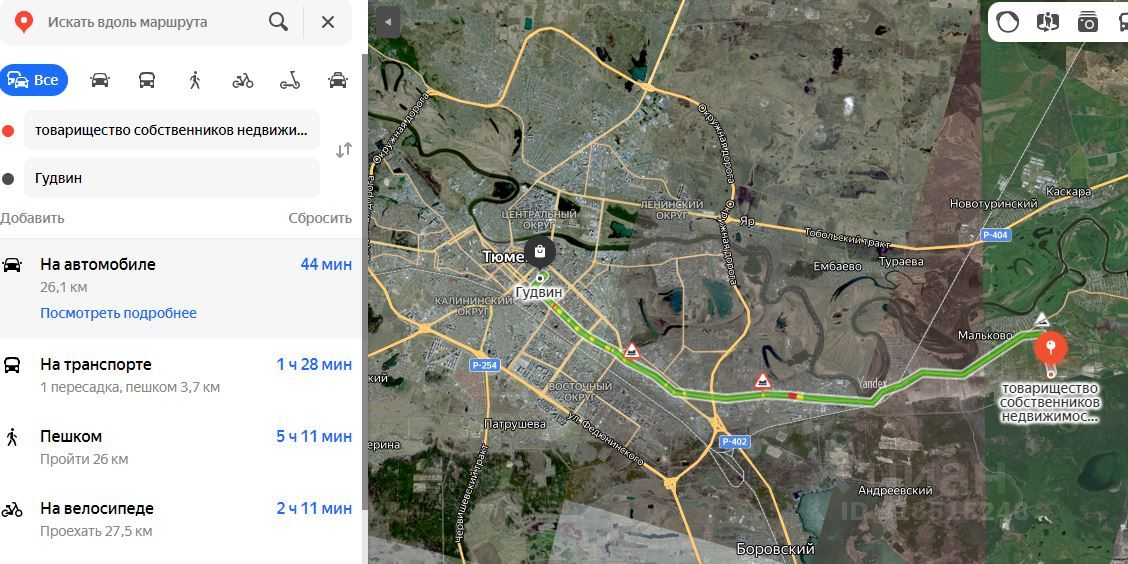Select the taxi route mode icon
Viewport: 1128px width, 564px height.
pyautogui.click(x=337, y=81)
